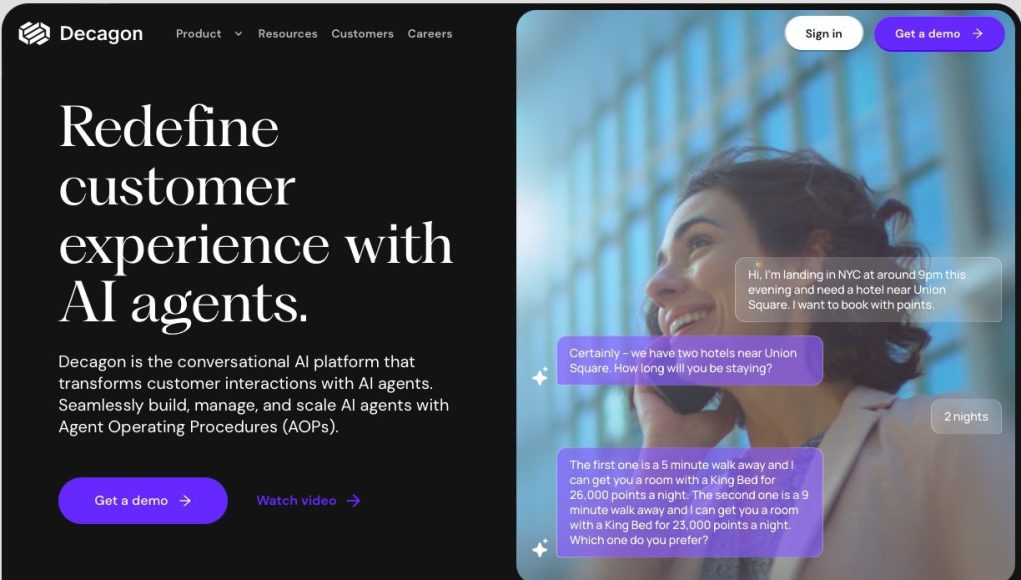The image size is (1021, 580).
Task: Click the arrow icon beside Watch video
Action: 354,501
